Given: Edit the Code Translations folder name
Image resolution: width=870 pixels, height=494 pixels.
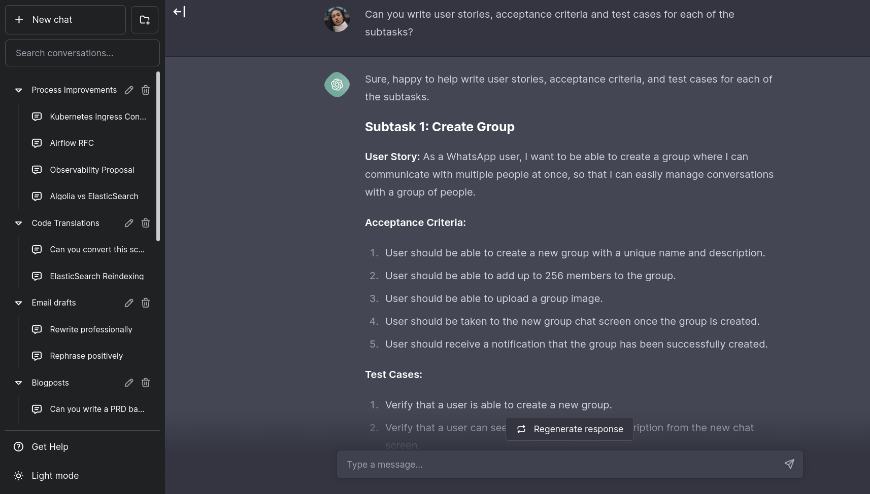Looking at the screenshot, I should point(129,223).
